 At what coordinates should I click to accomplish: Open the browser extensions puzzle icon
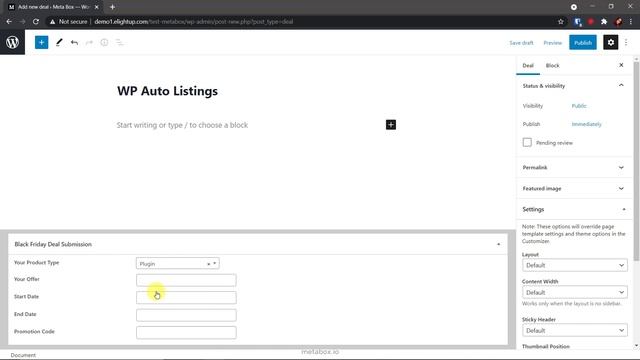(x=604, y=22)
